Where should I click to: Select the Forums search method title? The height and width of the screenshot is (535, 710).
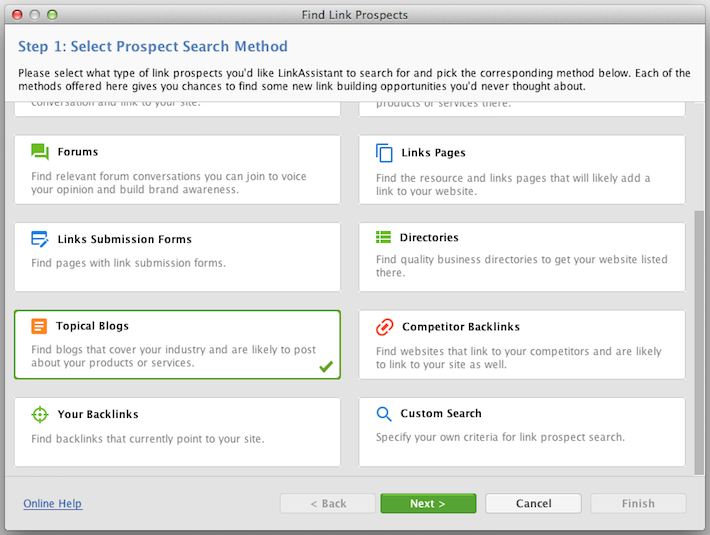78,152
